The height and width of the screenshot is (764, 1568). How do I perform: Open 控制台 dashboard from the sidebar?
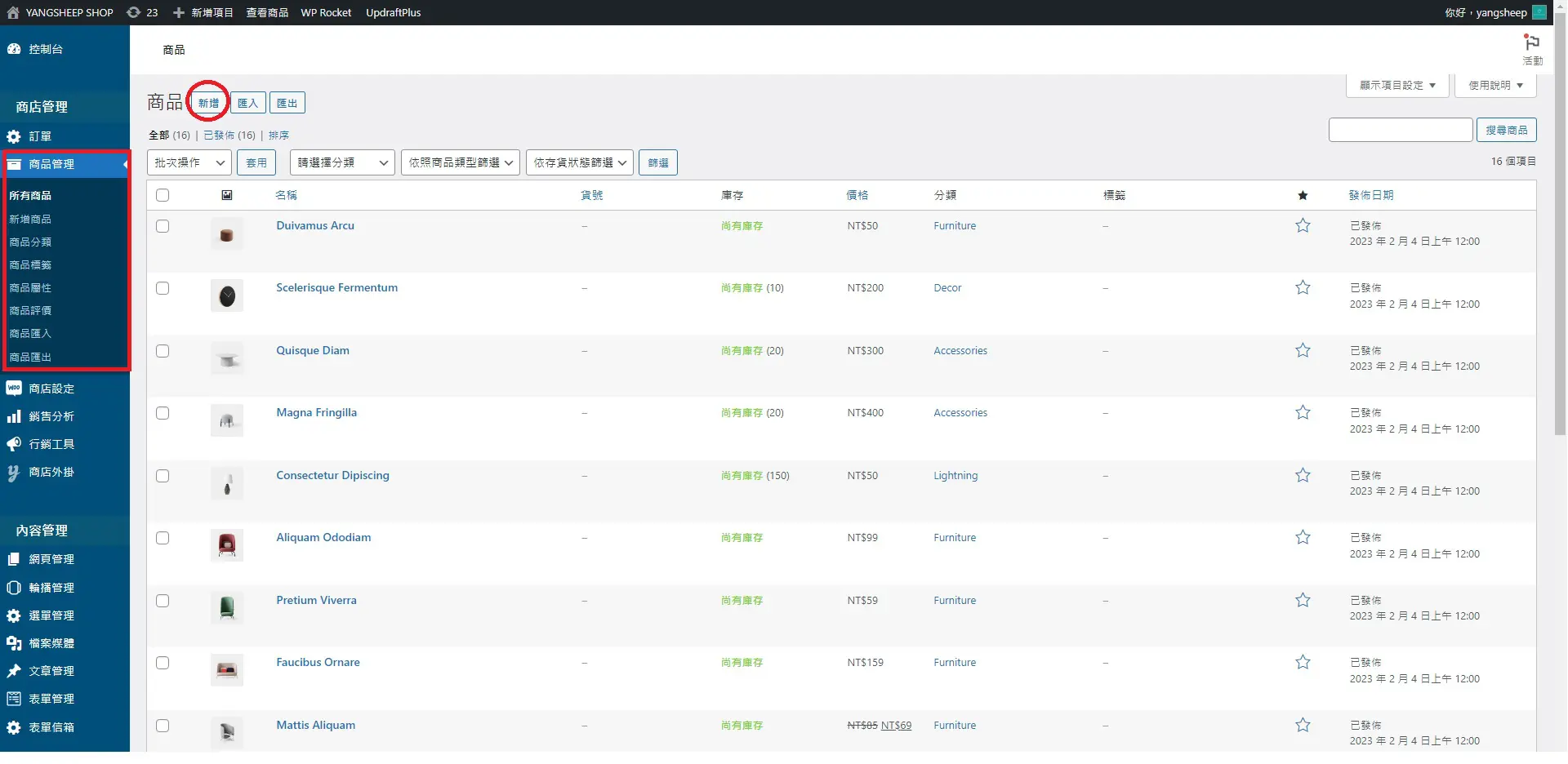click(45, 49)
